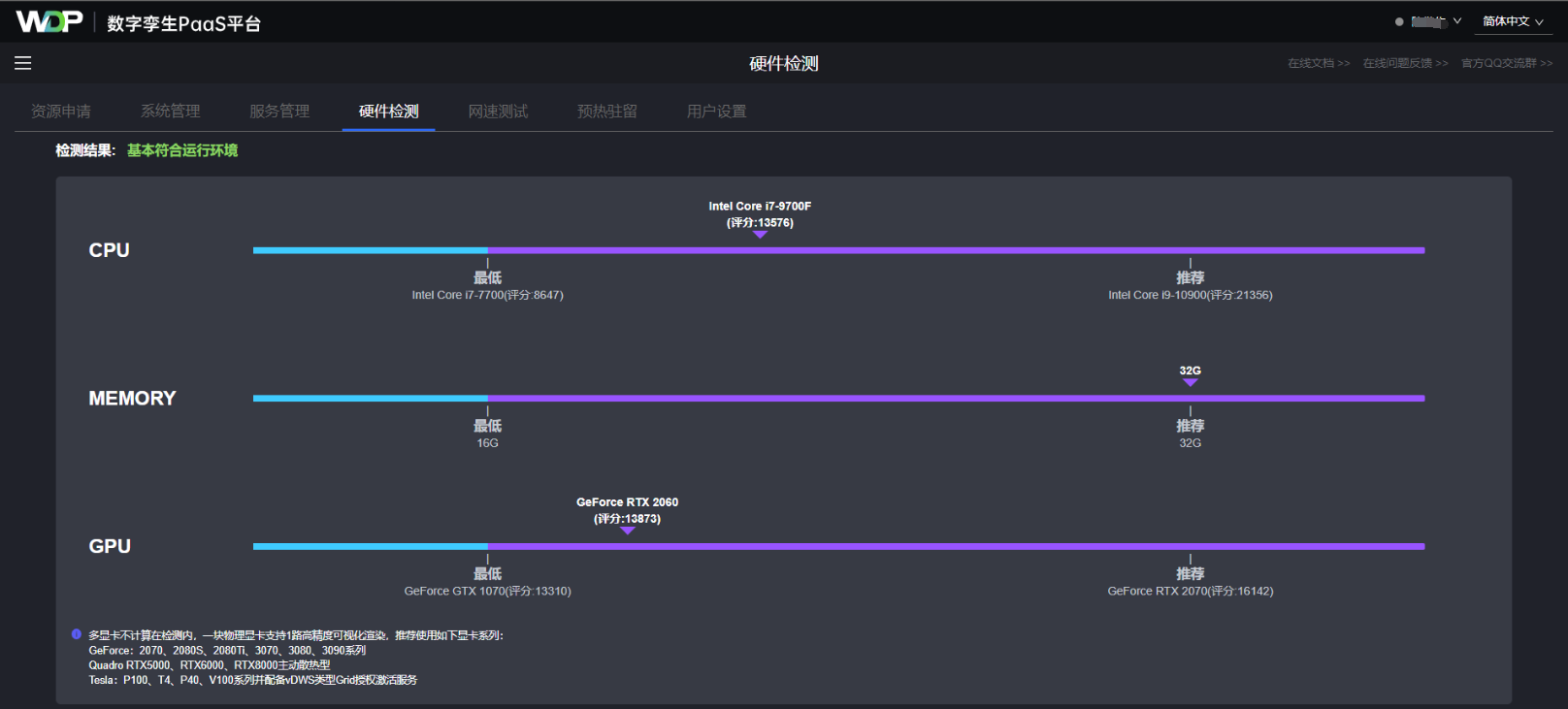Switch to the 系统管理 tab
The height and width of the screenshot is (709, 1568).
171,112
